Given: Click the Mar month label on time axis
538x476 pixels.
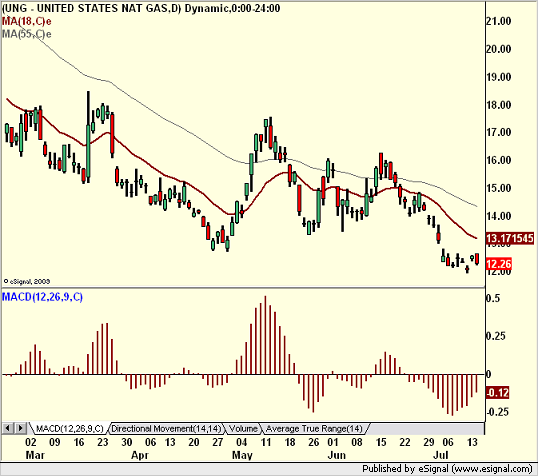Looking at the screenshot, I should (35, 455).
